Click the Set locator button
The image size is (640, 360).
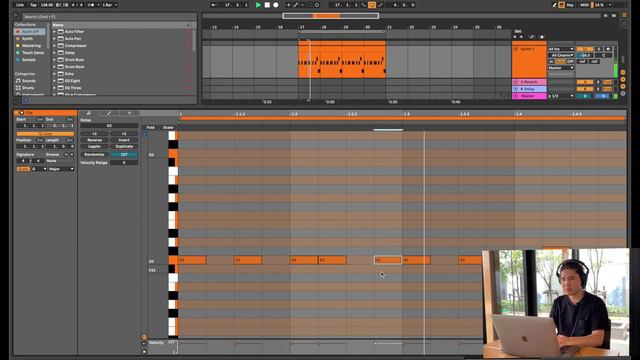518,31
